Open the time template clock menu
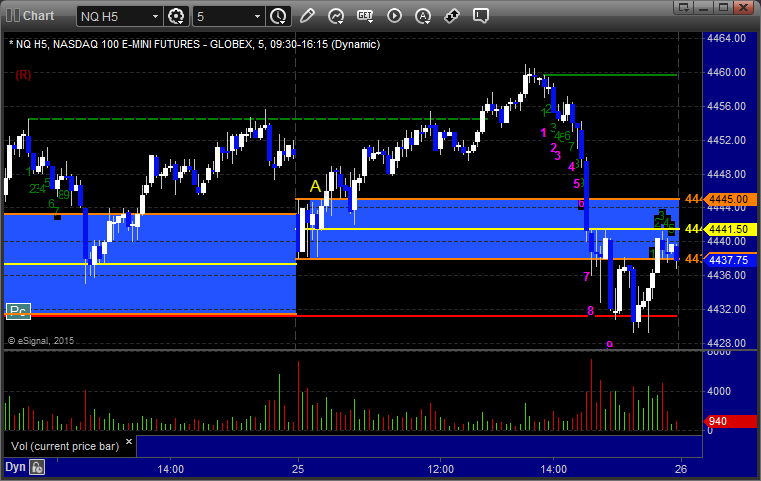Viewport: 761px width, 481px height. point(279,16)
